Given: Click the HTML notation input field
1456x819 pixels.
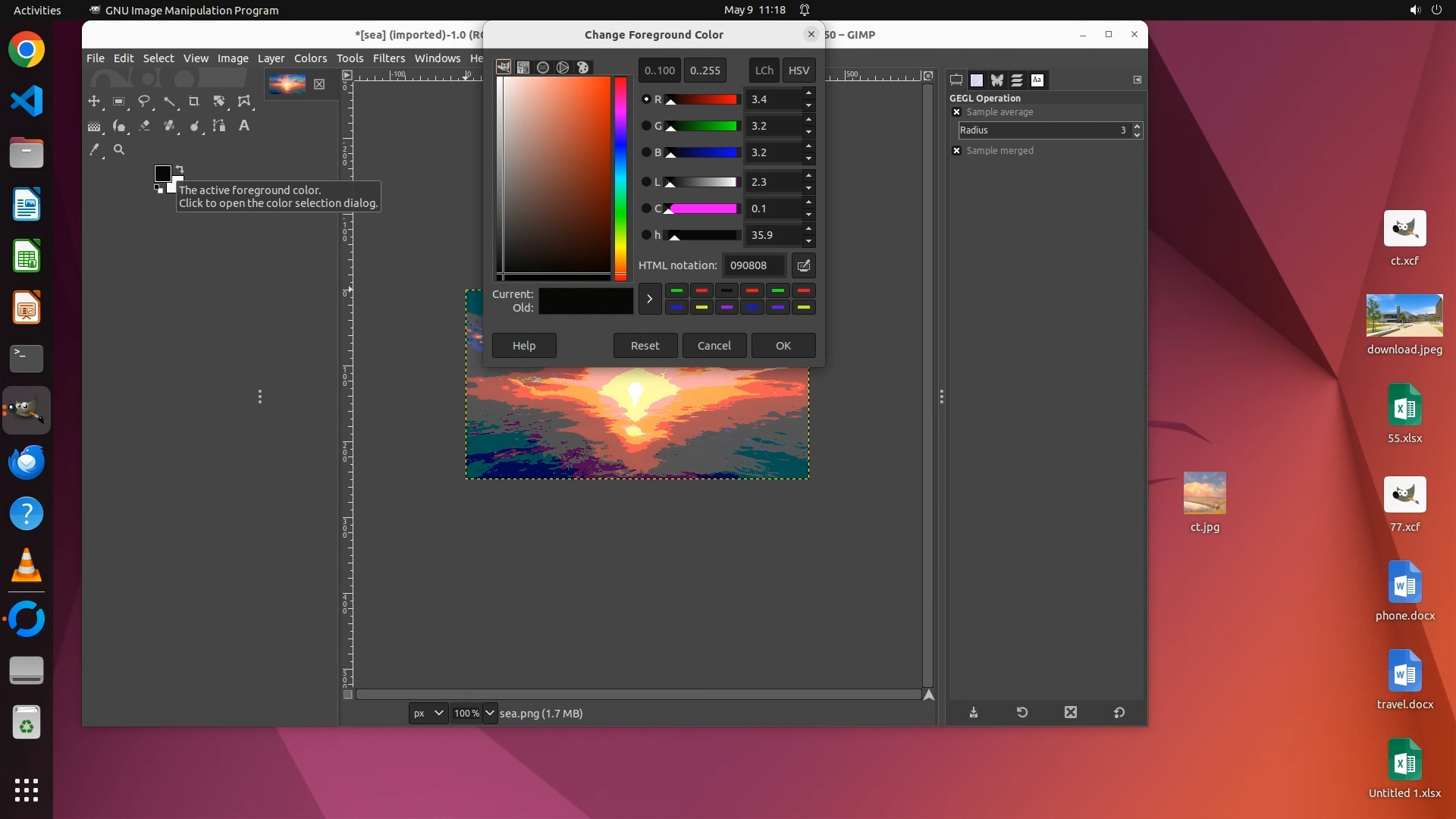Looking at the screenshot, I should pos(753,265).
